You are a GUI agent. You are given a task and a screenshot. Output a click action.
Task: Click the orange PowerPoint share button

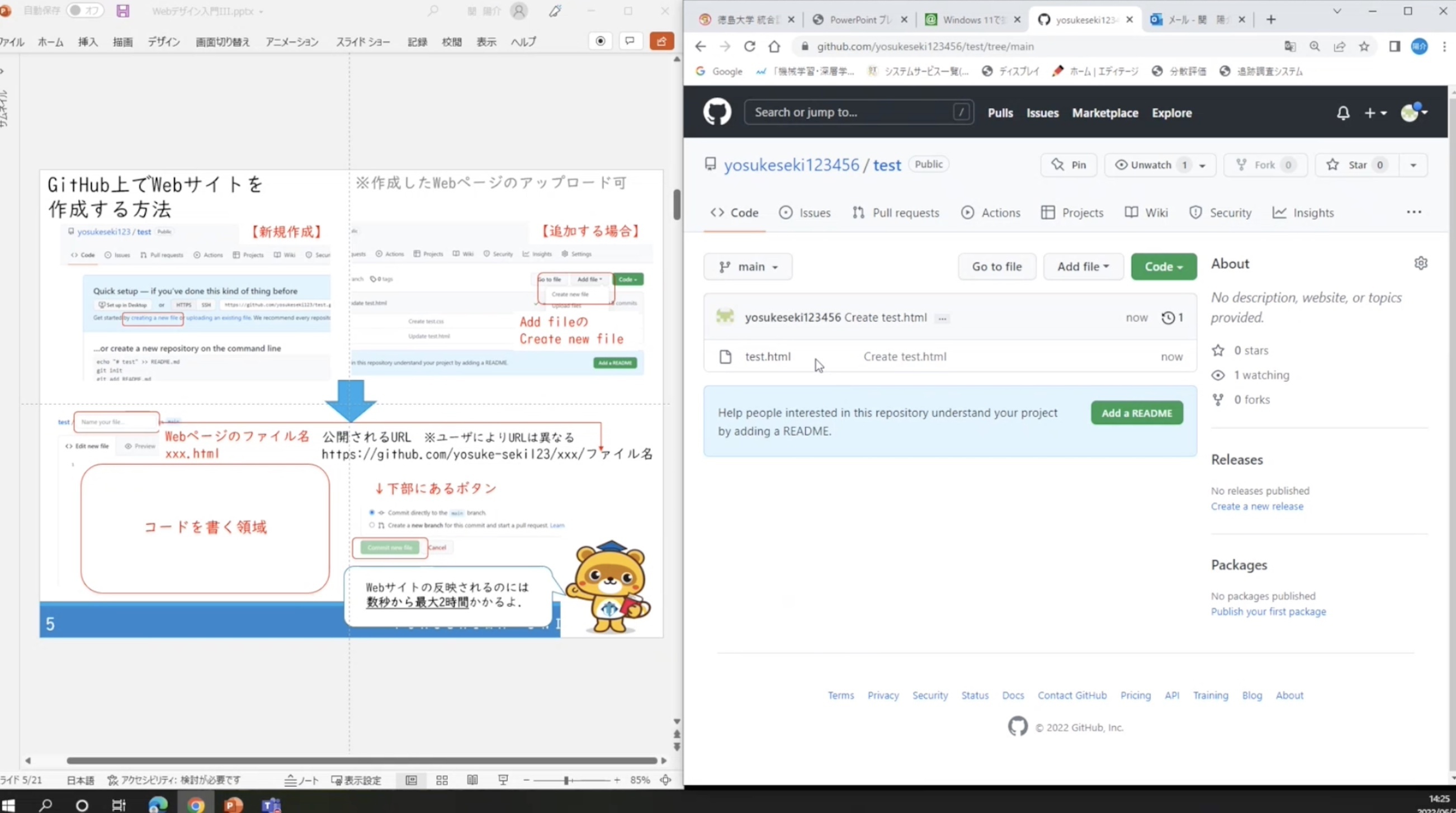[661, 41]
